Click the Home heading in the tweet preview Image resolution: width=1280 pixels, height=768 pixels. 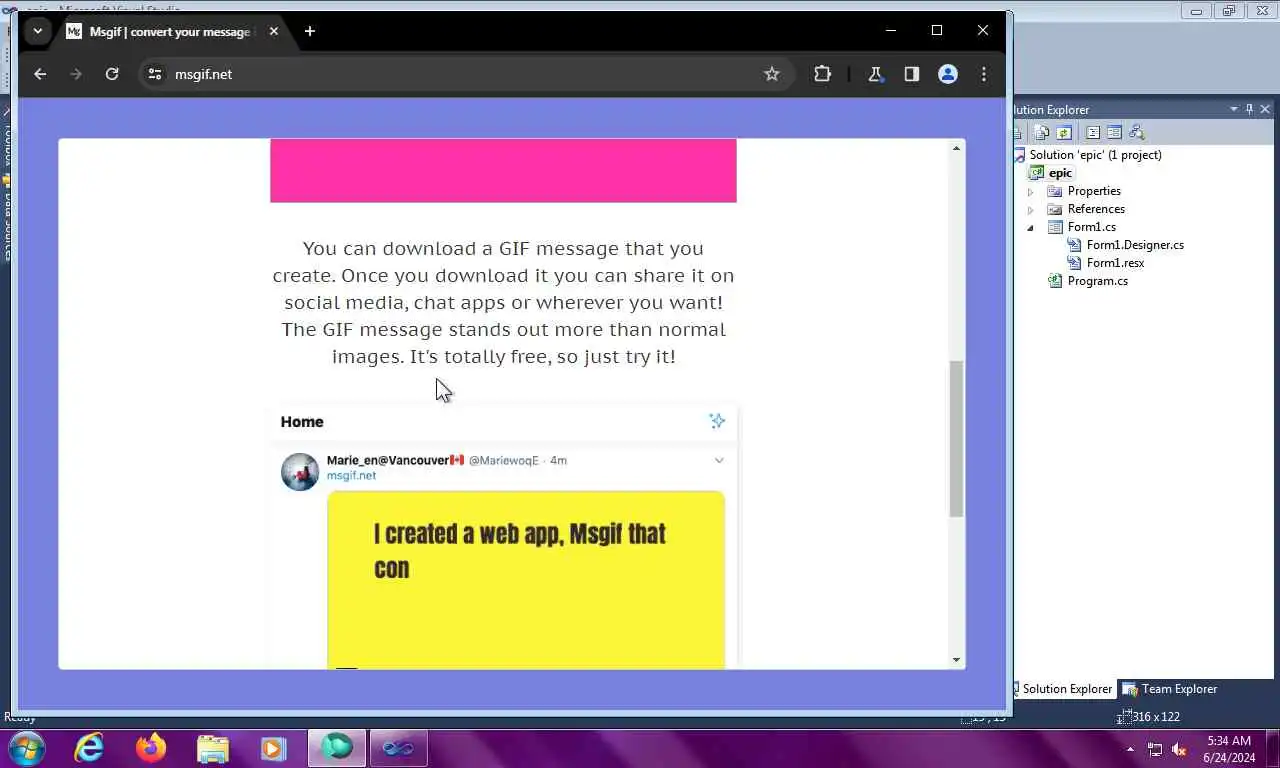click(302, 422)
